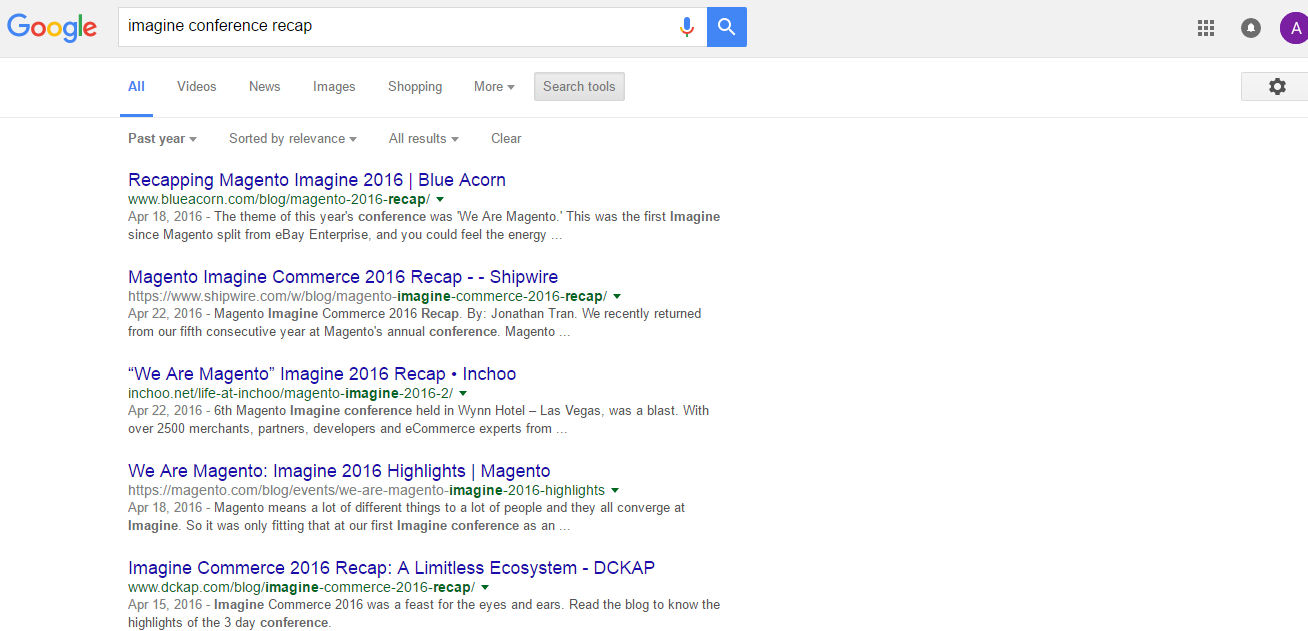Toggle the Search tools button
The image size is (1308, 631).
click(580, 87)
